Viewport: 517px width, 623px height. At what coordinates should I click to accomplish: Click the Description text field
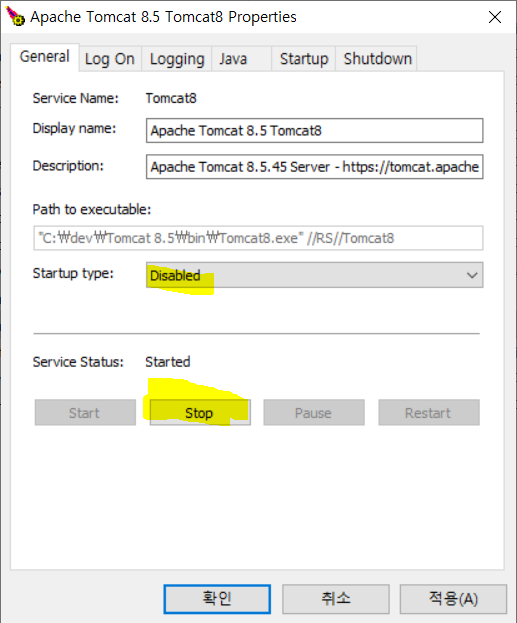pos(314,167)
